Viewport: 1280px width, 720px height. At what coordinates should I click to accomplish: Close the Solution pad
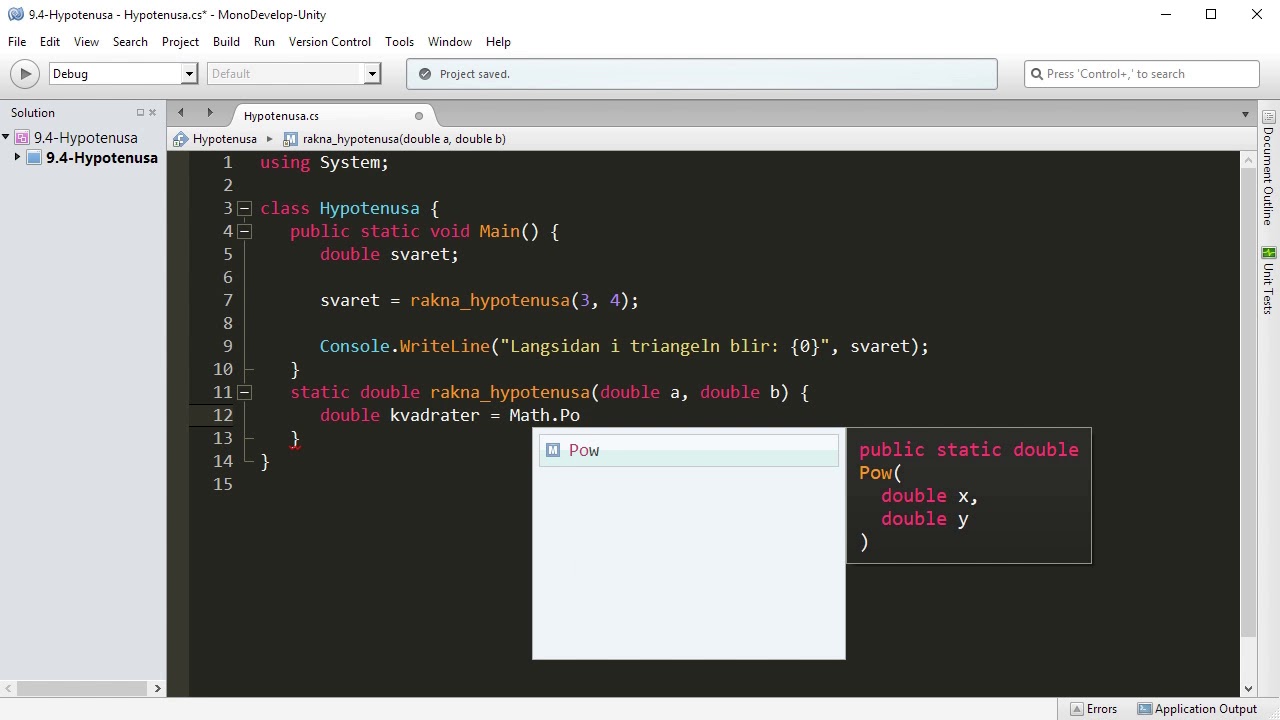[153, 113]
